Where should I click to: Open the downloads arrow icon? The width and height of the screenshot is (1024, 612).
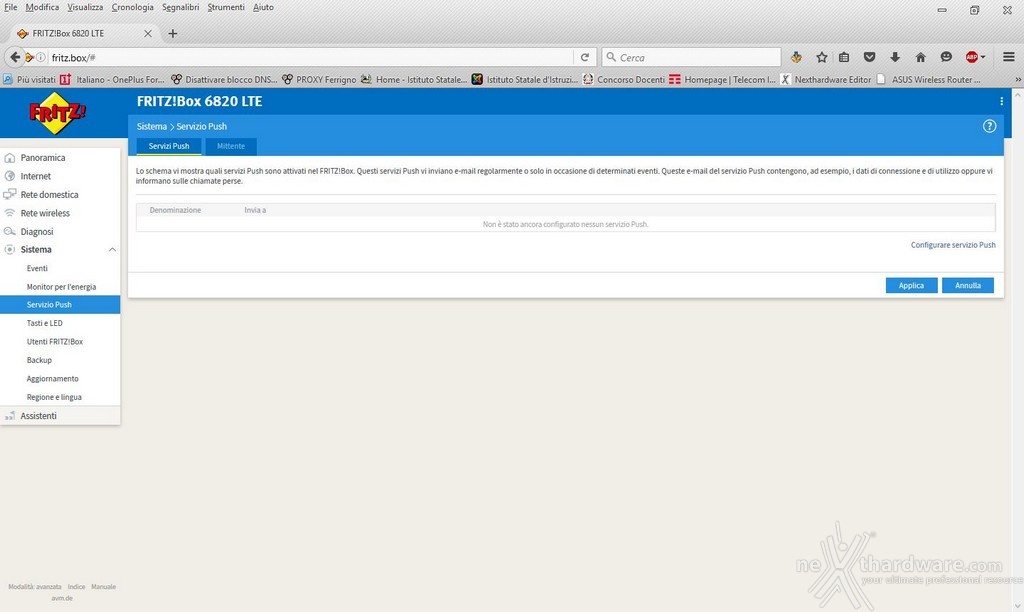[x=895, y=57]
